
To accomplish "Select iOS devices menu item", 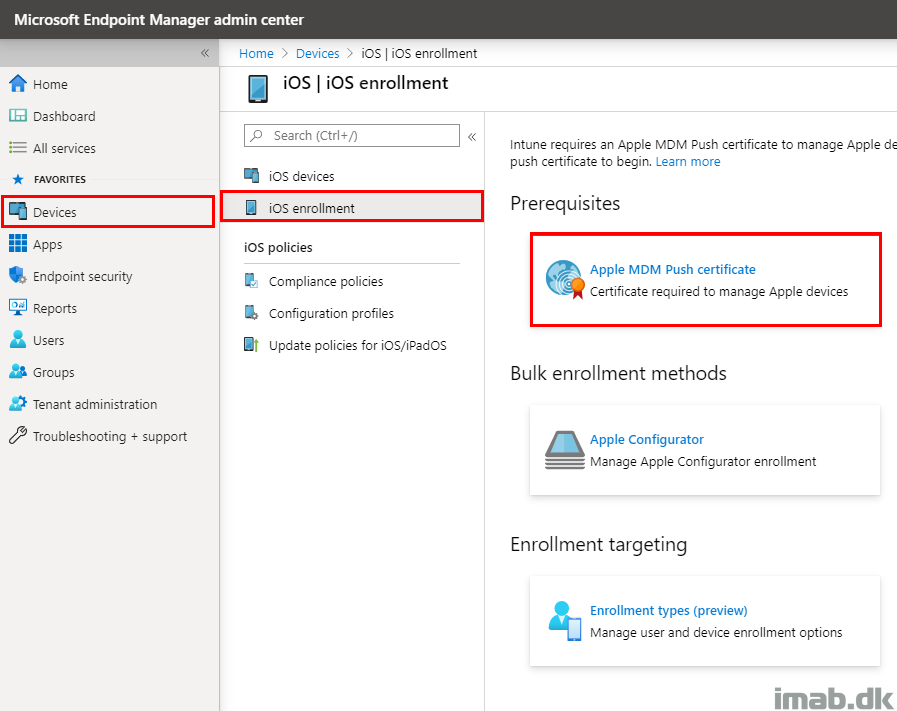I will pyautogui.click(x=301, y=176).
